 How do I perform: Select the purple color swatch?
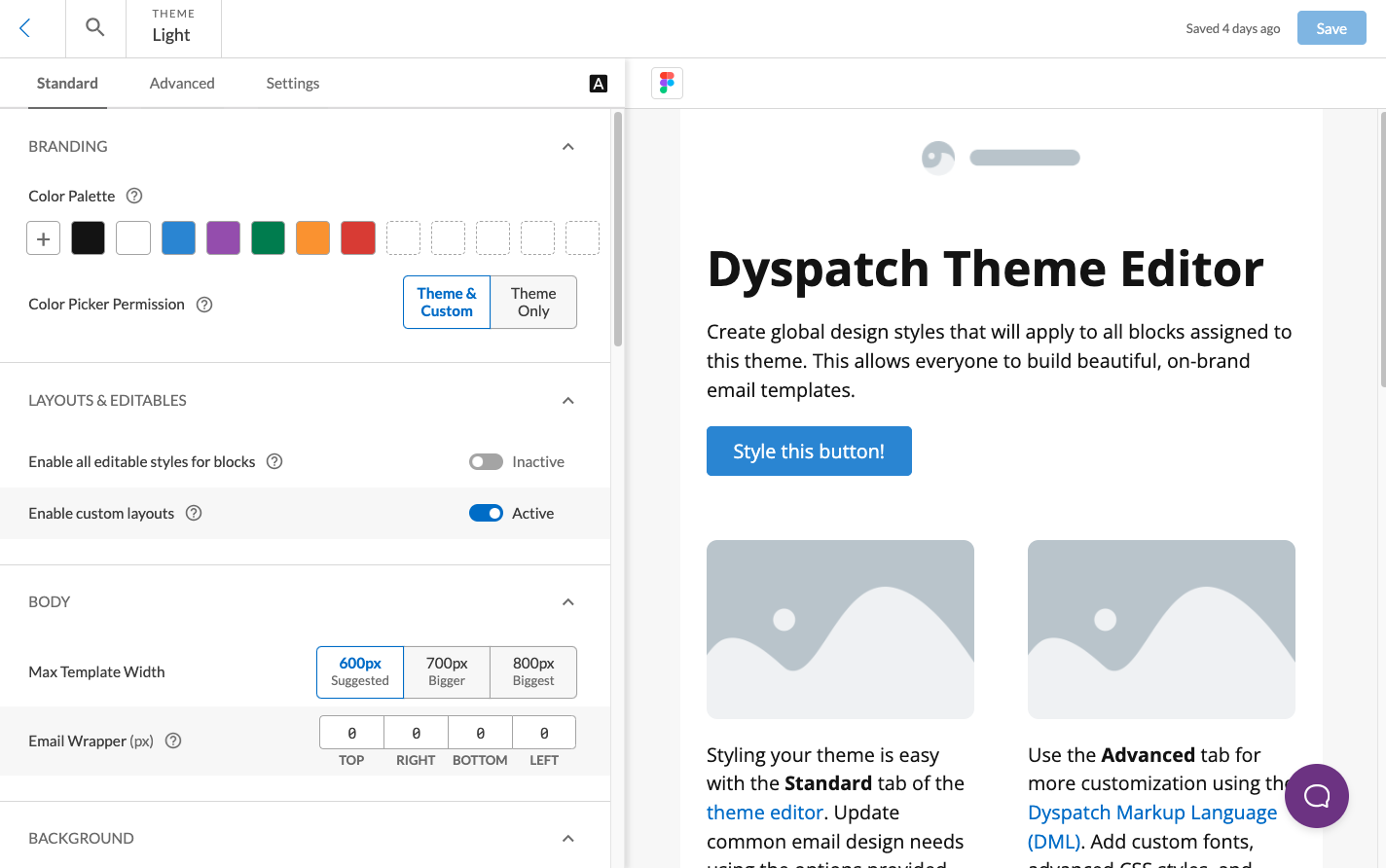(223, 238)
